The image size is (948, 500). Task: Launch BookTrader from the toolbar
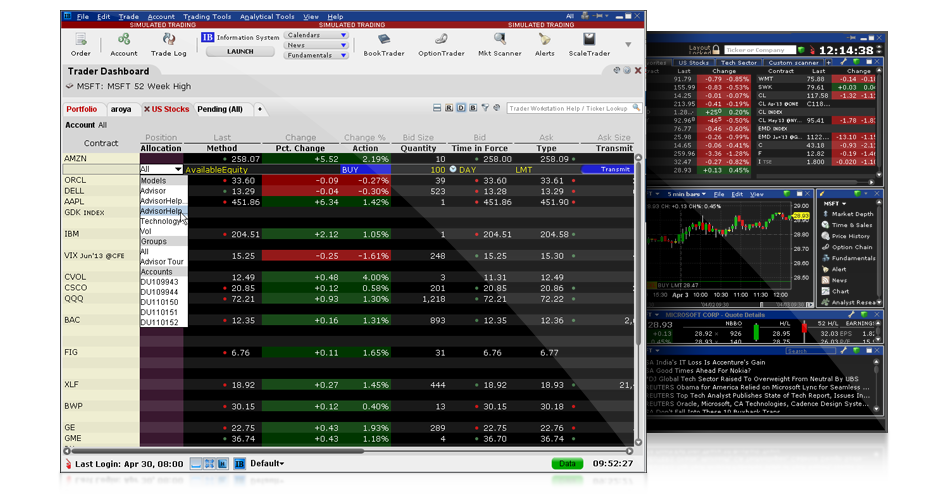(383, 42)
